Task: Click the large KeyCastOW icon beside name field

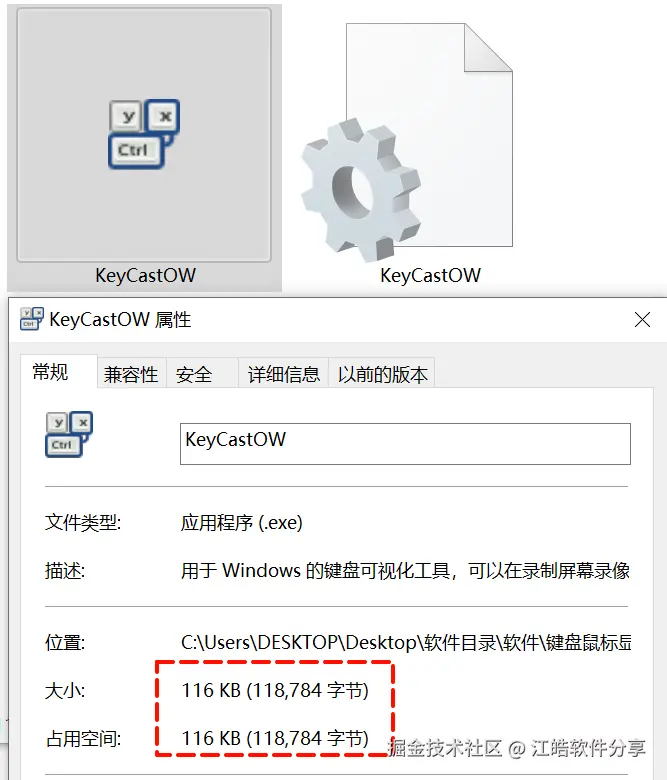Action: point(69,434)
